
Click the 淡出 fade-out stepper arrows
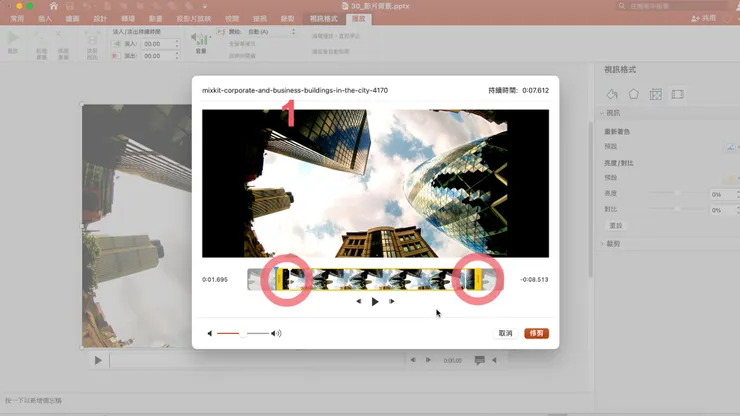pyautogui.click(x=177, y=56)
